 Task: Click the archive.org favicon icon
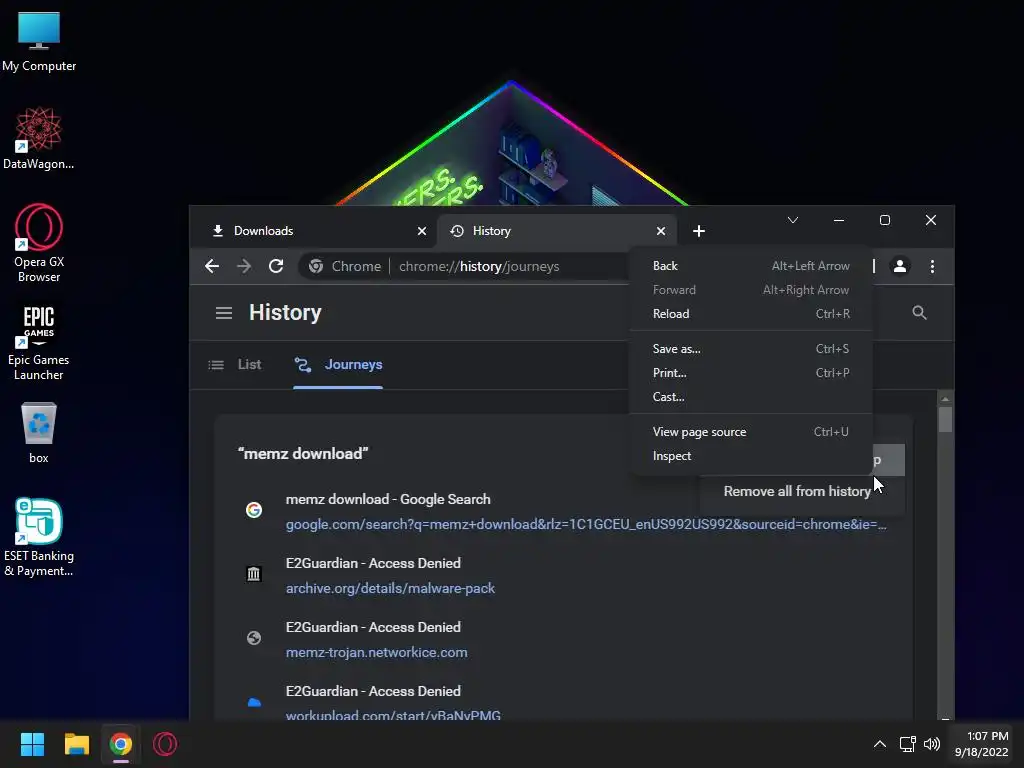tap(254, 574)
